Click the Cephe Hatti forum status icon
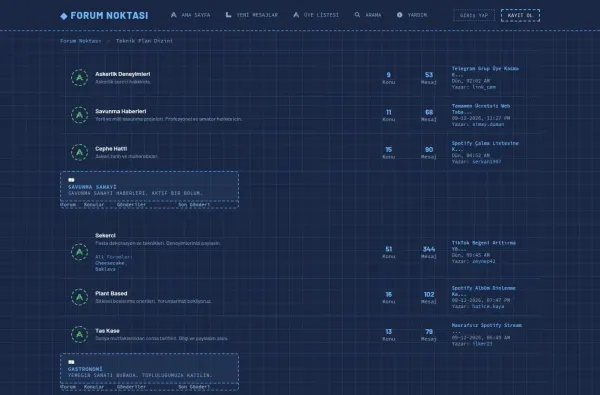 coord(80,152)
